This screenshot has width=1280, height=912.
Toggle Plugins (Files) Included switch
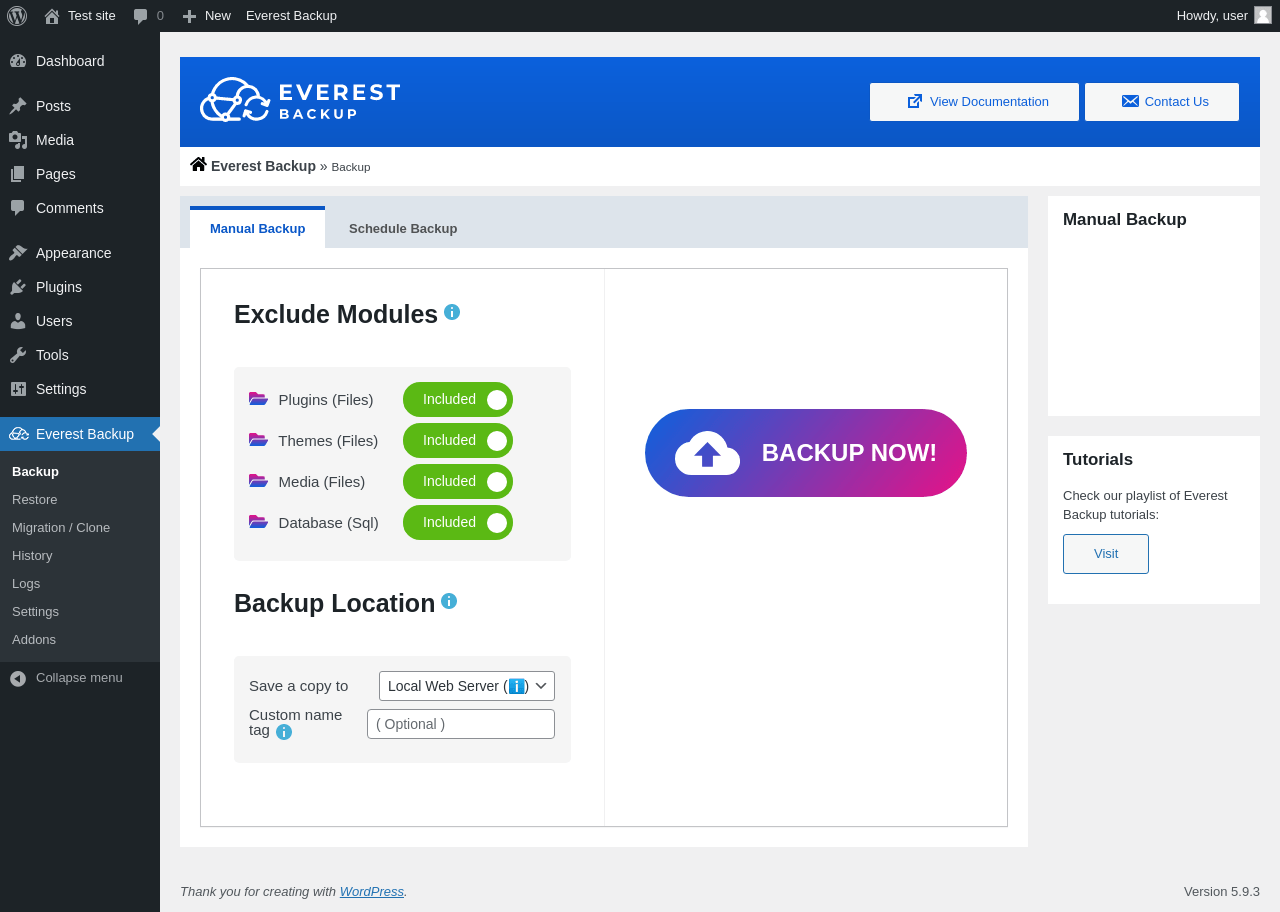pos(458,400)
